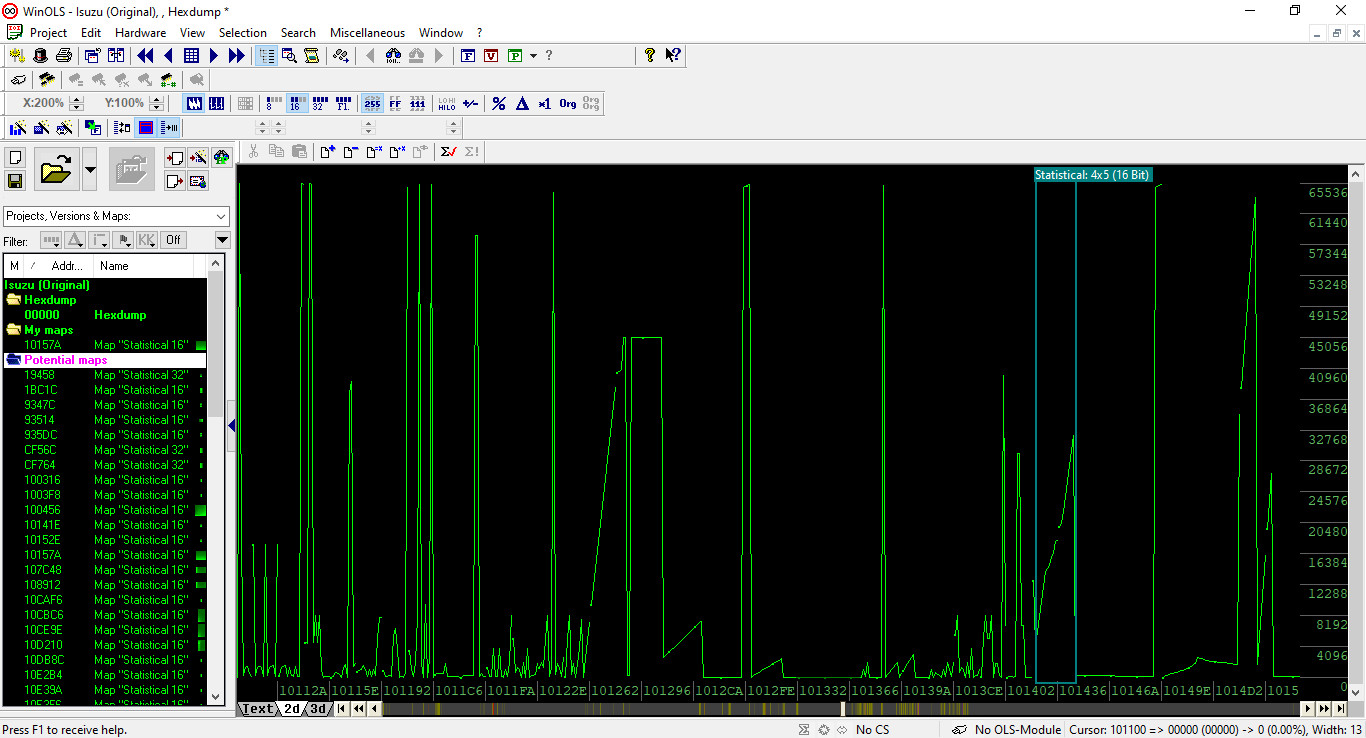The height and width of the screenshot is (738, 1366).
Task: Expand the arrow next to open-folder button
Action: pyautogui.click(x=90, y=170)
